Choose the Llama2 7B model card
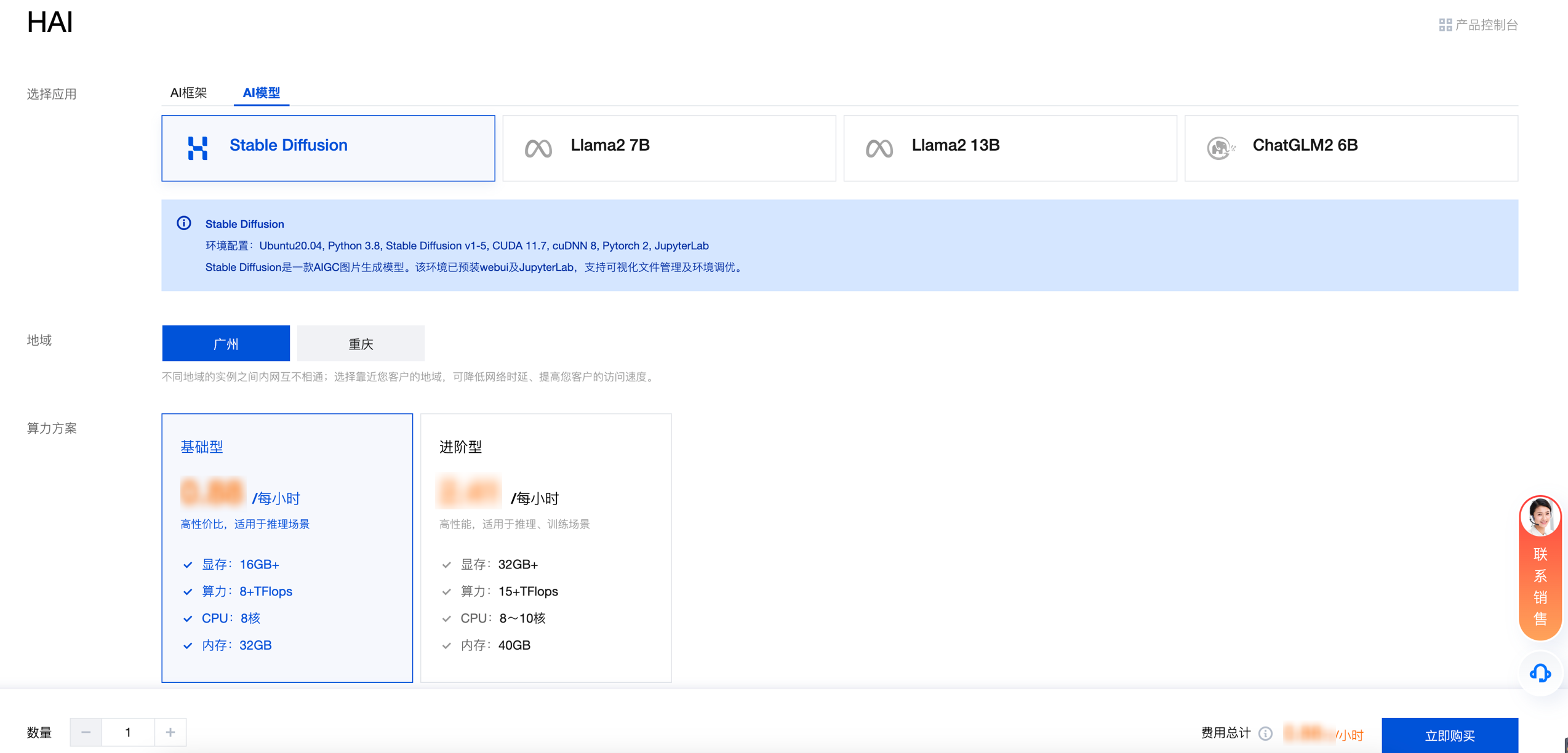The height and width of the screenshot is (753, 1568). pyautogui.click(x=669, y=148)
